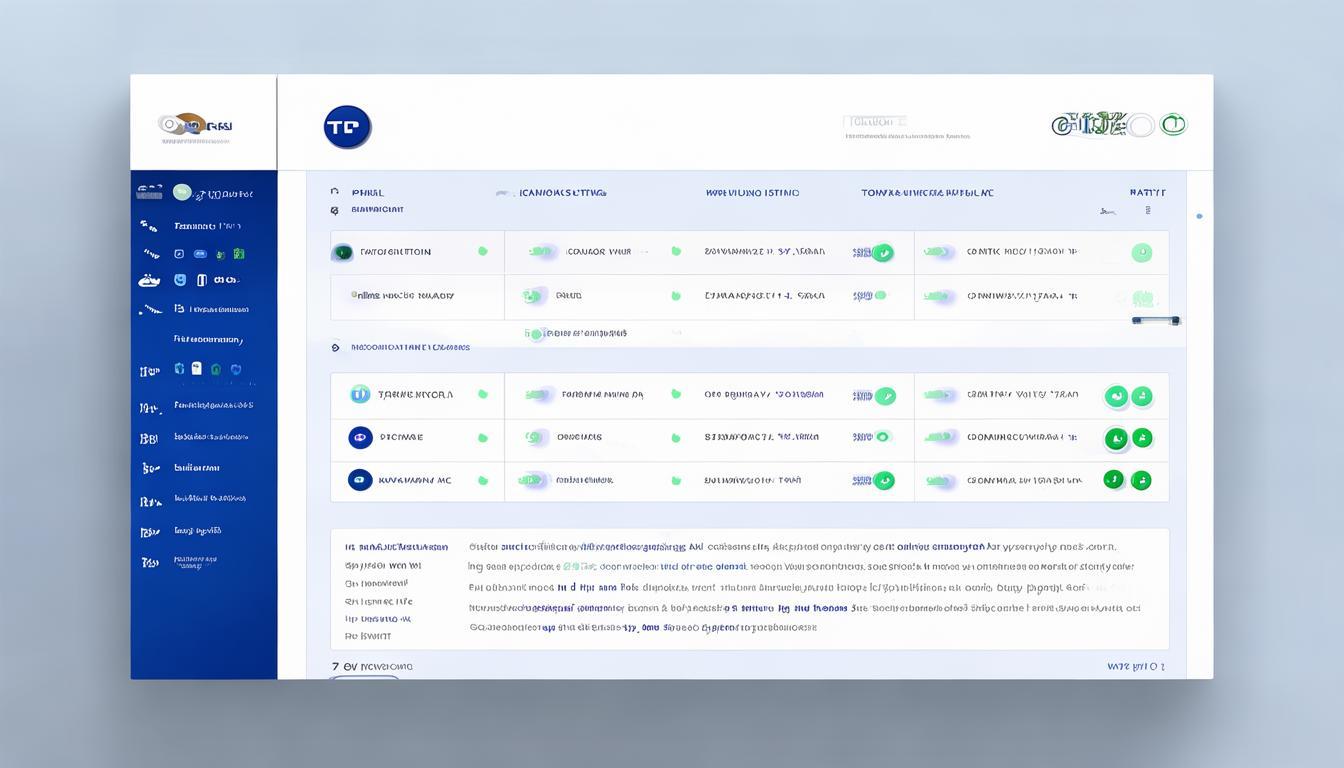Click the green round icon at header's far right
This screenshot has height=768, width=1344.
pos(1173,125)
